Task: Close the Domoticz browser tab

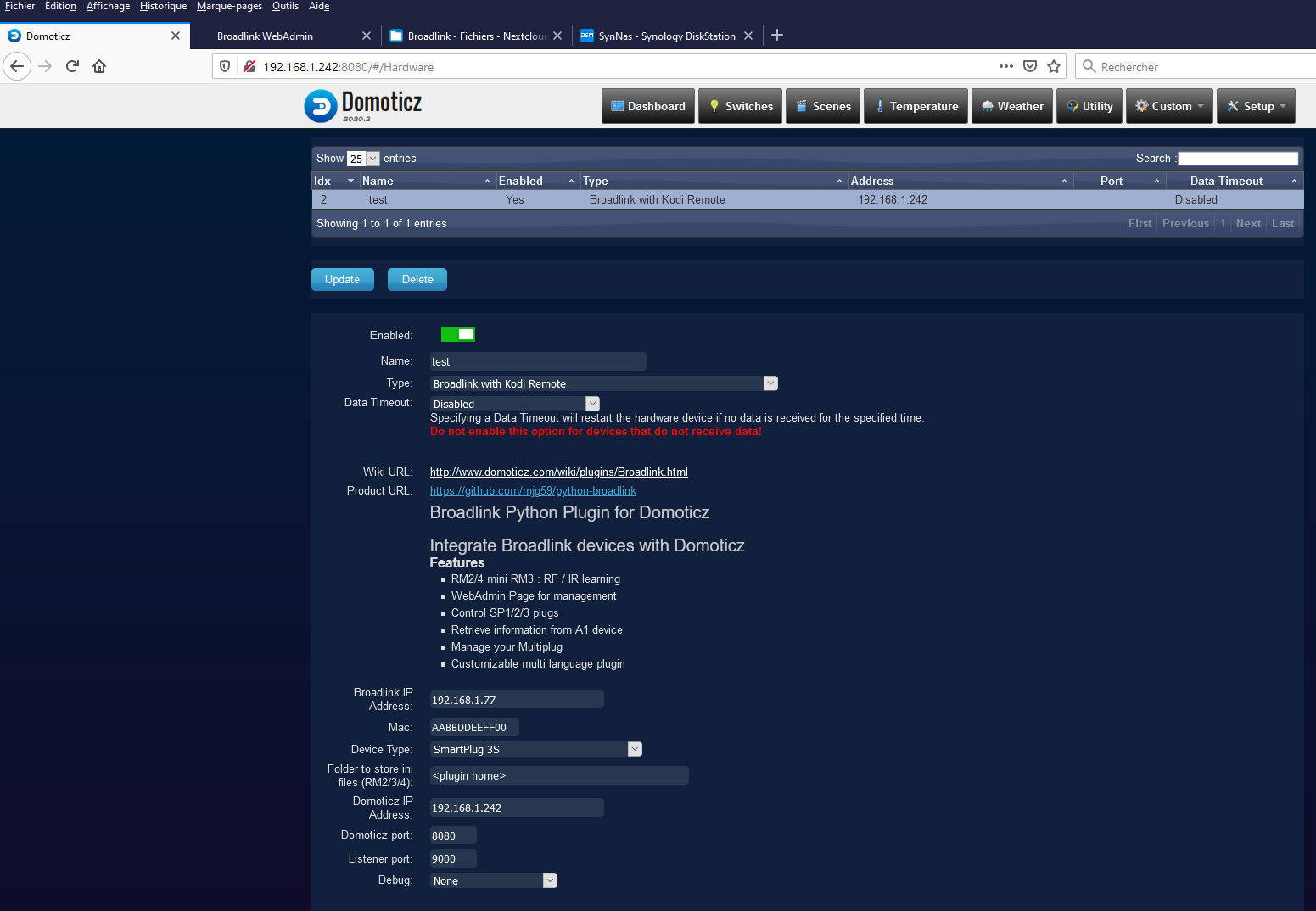Action: pyautogui.click(x=176, y=36)
